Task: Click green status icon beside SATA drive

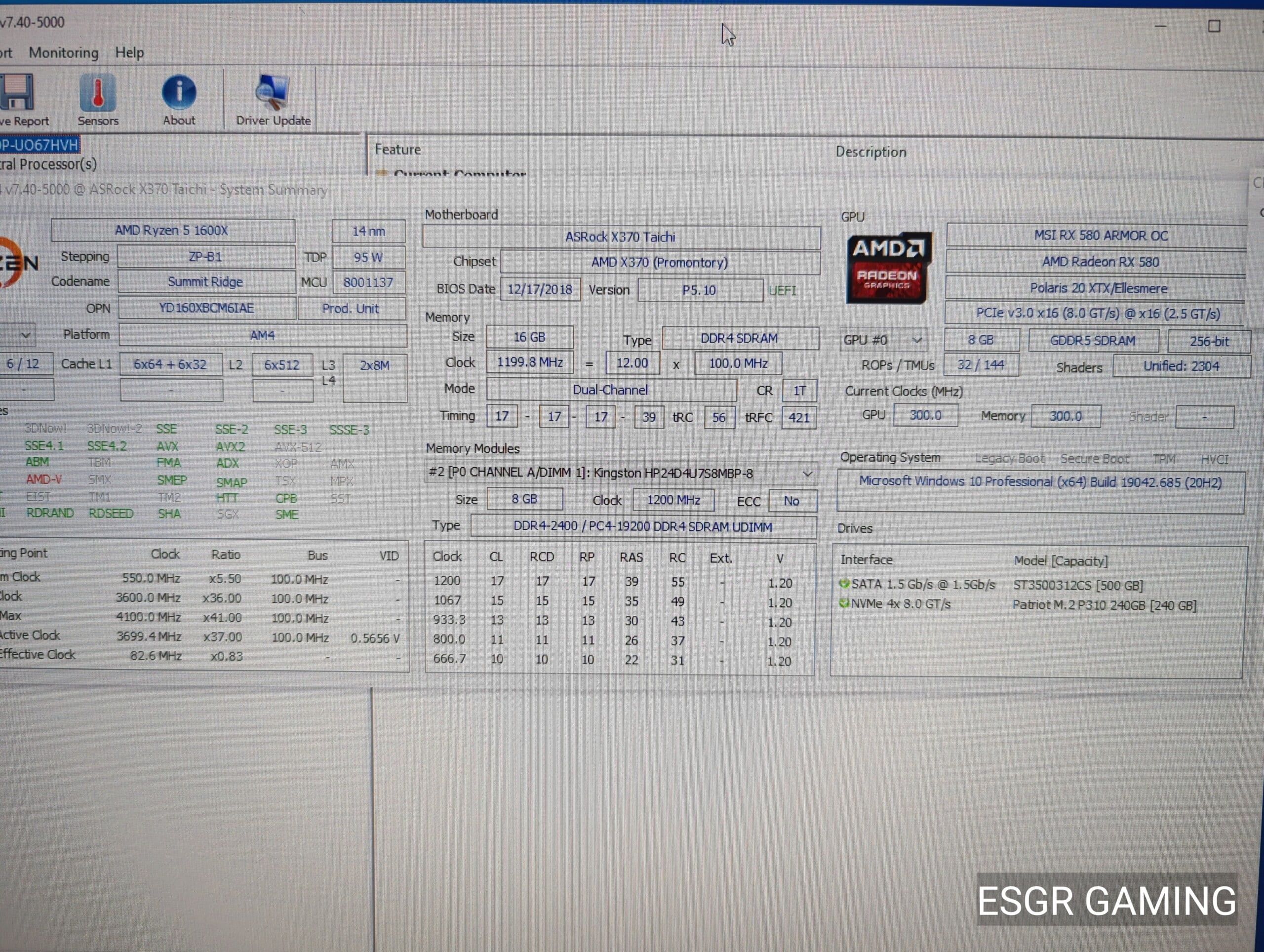Action: (x=844, y=584)
